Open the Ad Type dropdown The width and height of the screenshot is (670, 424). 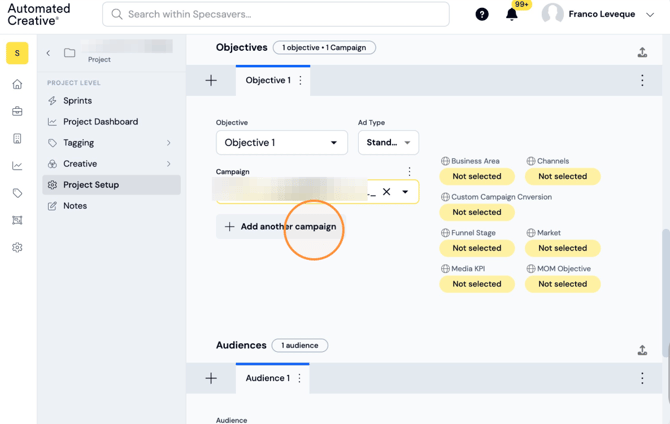click(x=388, y=143)
